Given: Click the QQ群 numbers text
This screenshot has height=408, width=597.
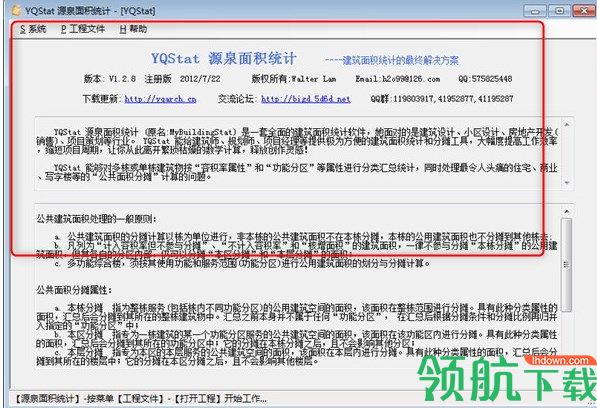Looking at the screenshot, I should pyautogui.click(x=442, y=99).
